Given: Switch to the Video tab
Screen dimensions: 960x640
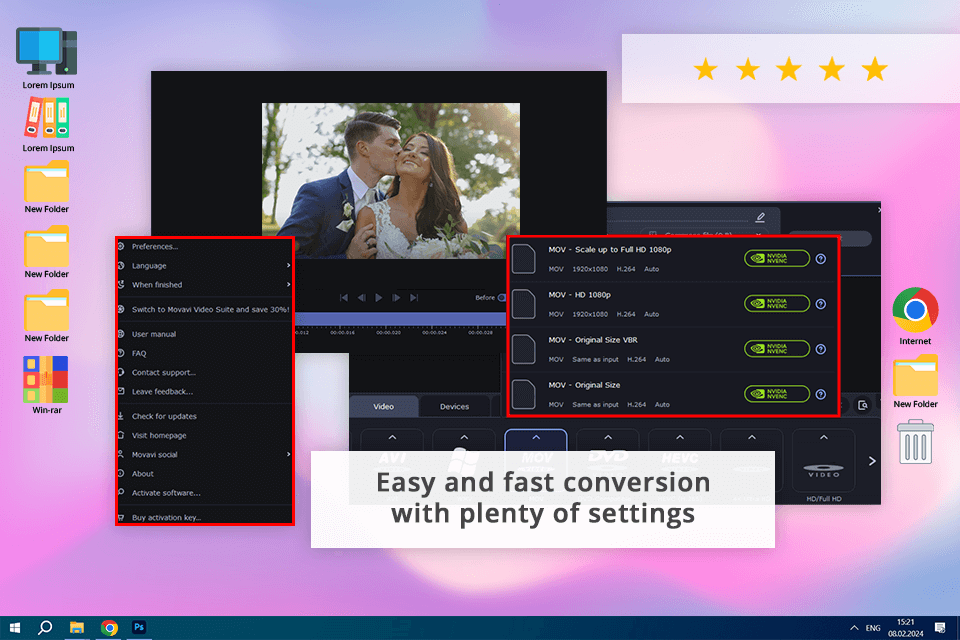Looking at the screenshot, I should coord(384,406).
